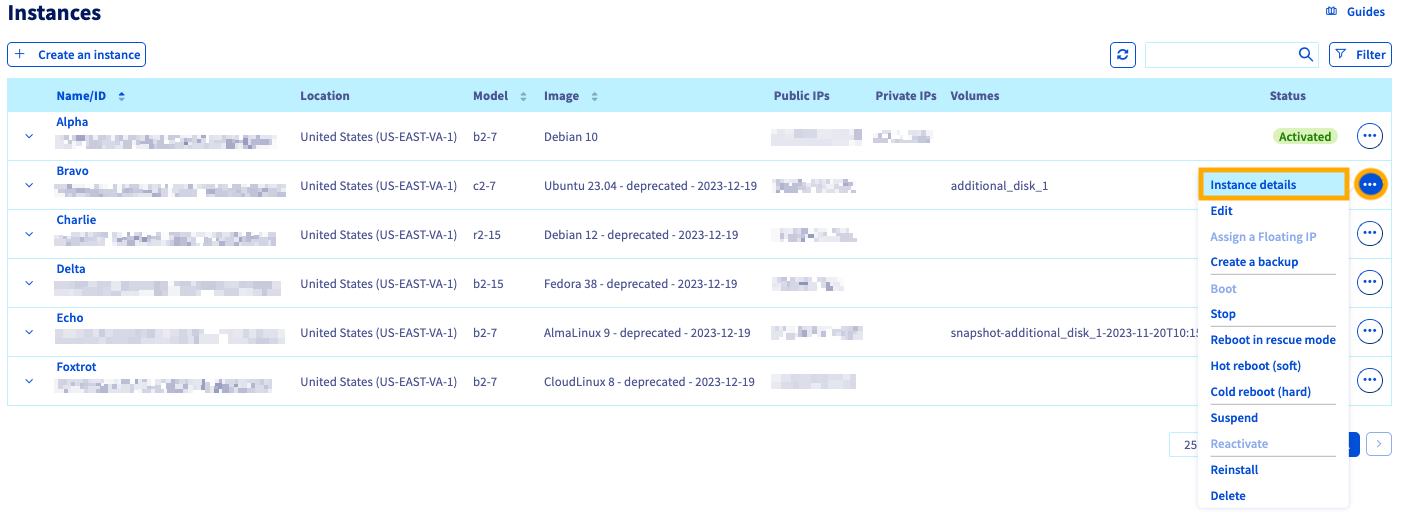Screen dimensions: 1405x527
Task: Open the Charlie instance link
Action: [76, 220]
